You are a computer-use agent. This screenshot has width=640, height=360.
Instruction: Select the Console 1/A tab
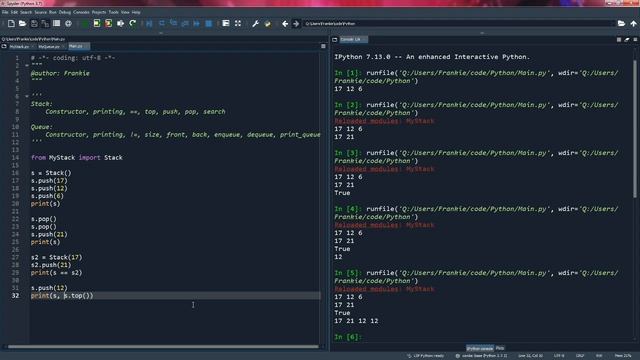point(353,40)
